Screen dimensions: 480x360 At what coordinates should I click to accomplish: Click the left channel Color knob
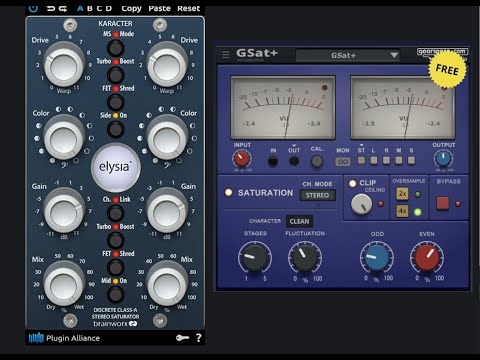coord(64,139)
